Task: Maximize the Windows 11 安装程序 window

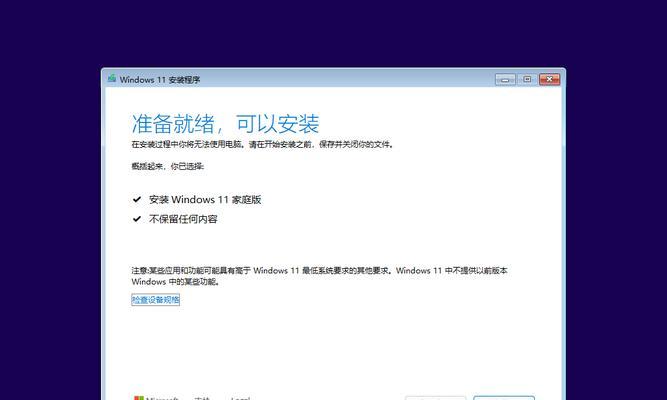Action: coord(527,79)
